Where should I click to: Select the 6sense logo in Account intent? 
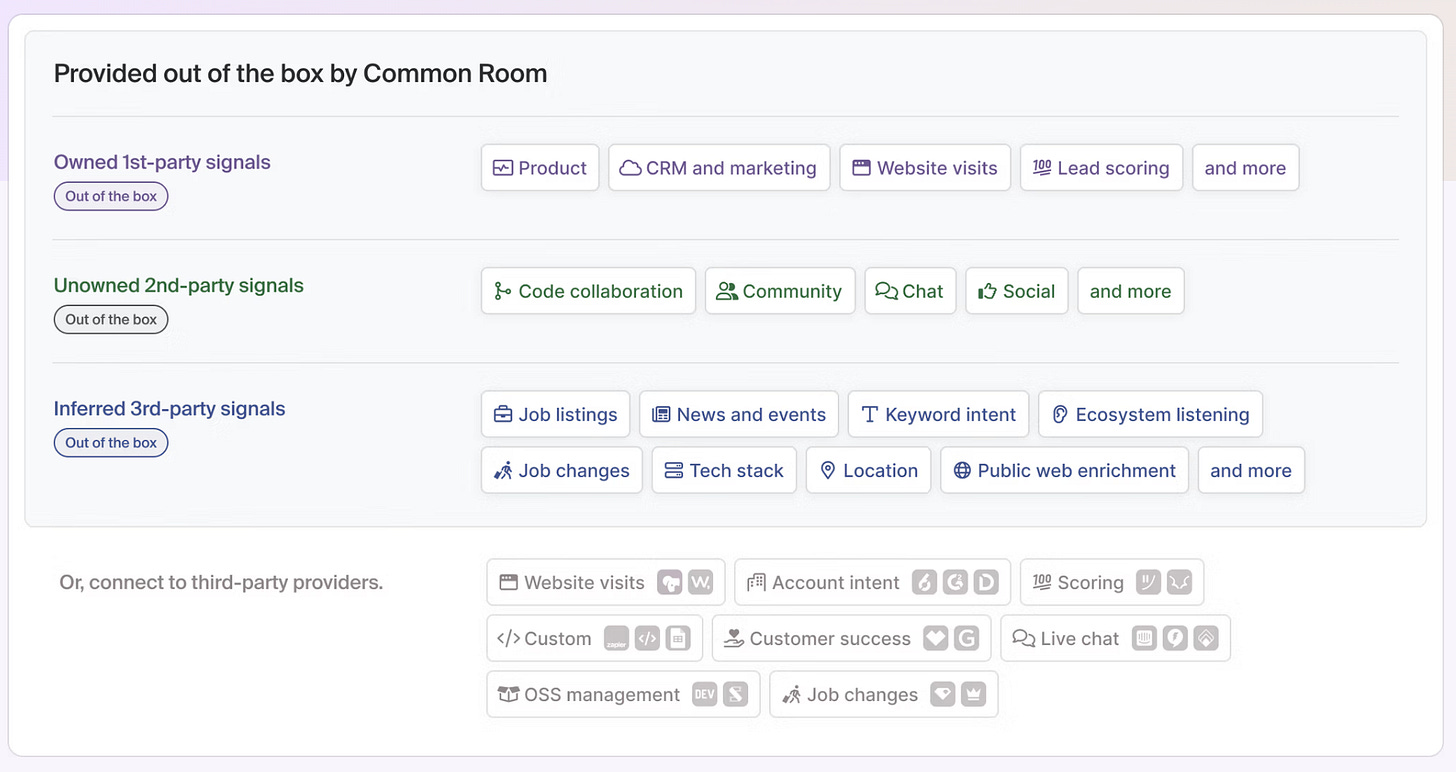tap(924, 582)
